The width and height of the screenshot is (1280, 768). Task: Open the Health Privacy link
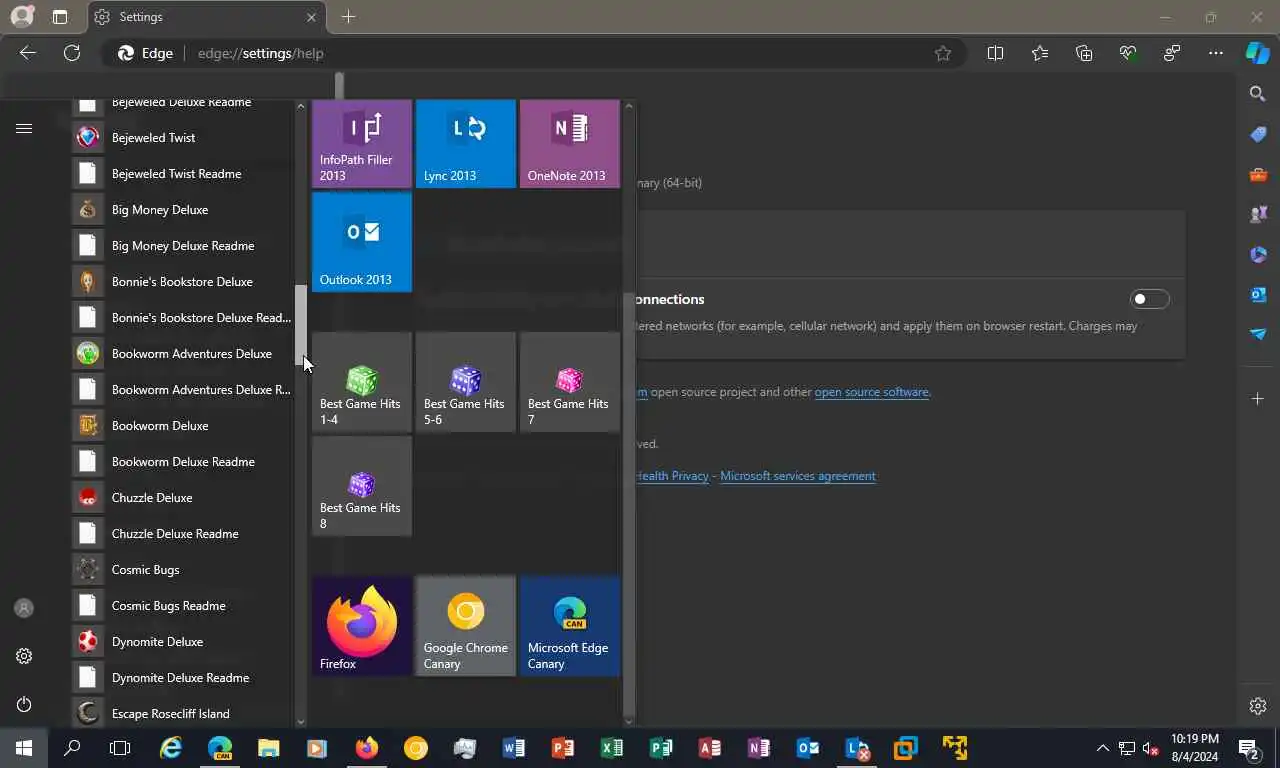coord(672,476)
